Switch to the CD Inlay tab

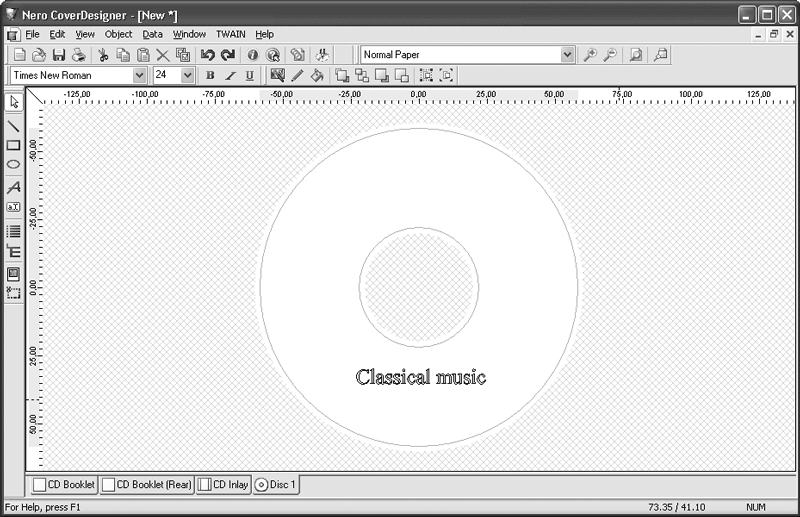(223, 485)
